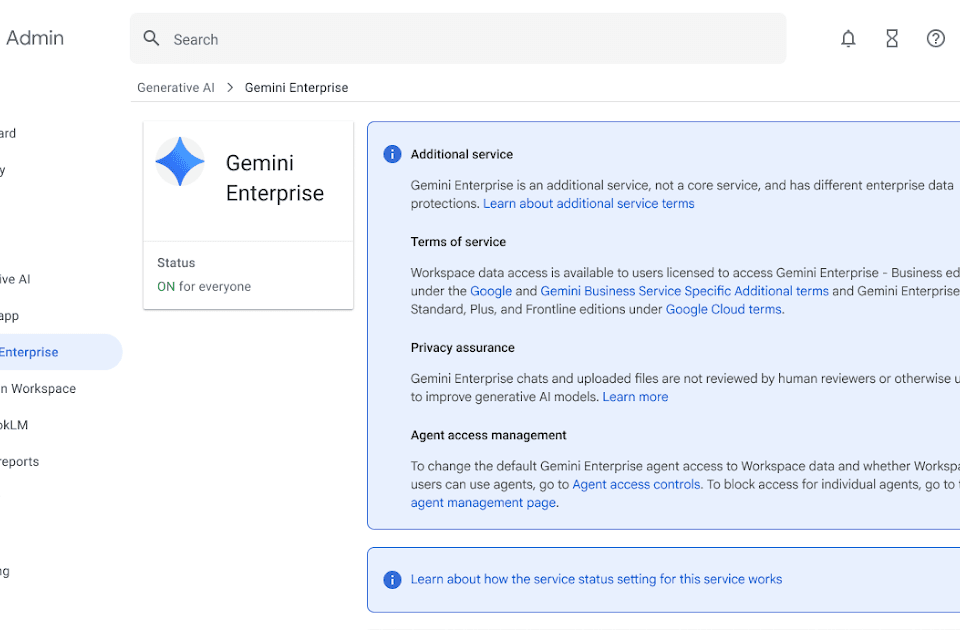Click the notifications bell icon
This screenshot has width=960, height=630.
coord(848,39)
